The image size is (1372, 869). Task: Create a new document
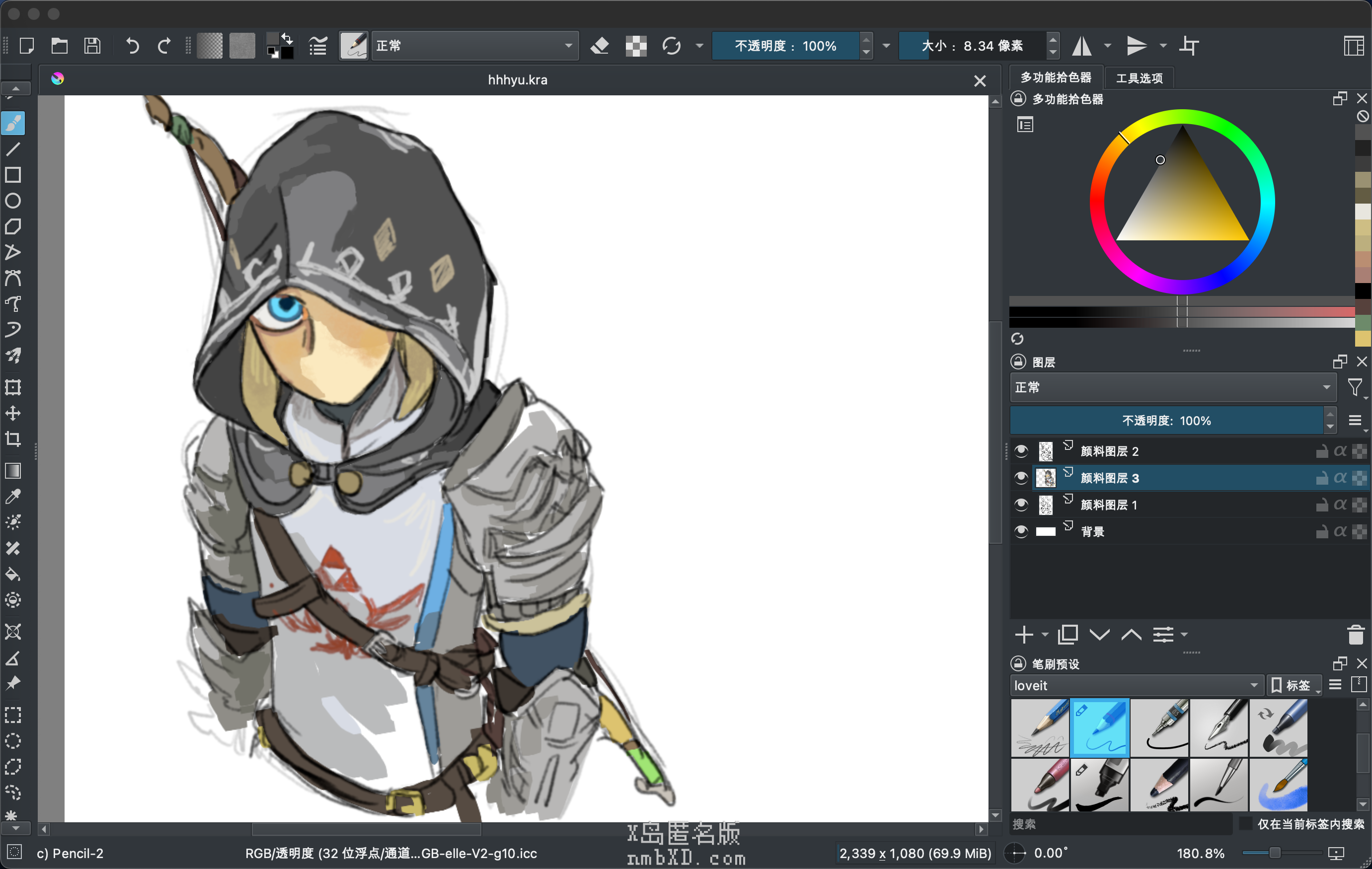tap(27, 46)
